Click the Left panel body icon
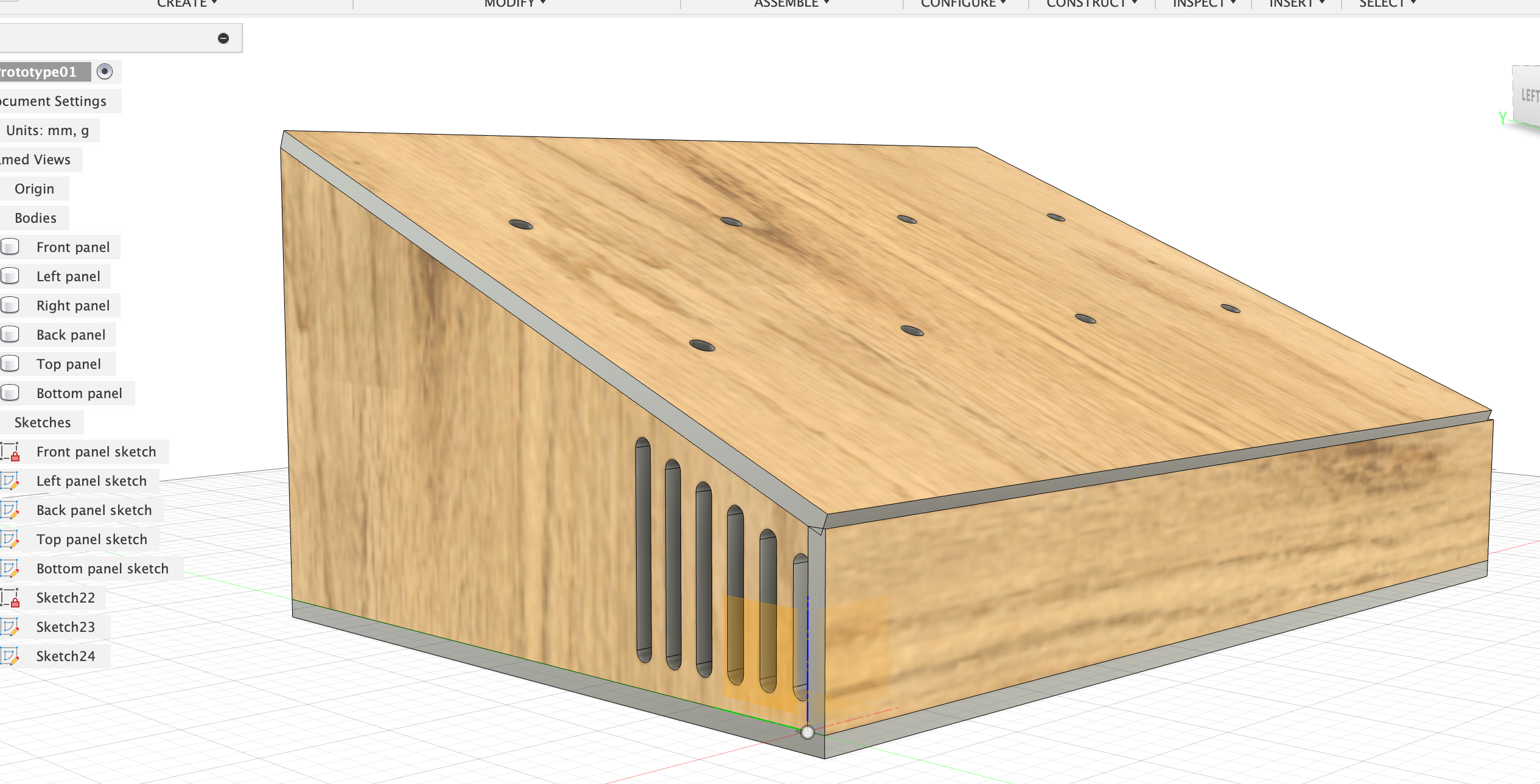This screenshot has width=1540, height=784. tap(10, 276)
